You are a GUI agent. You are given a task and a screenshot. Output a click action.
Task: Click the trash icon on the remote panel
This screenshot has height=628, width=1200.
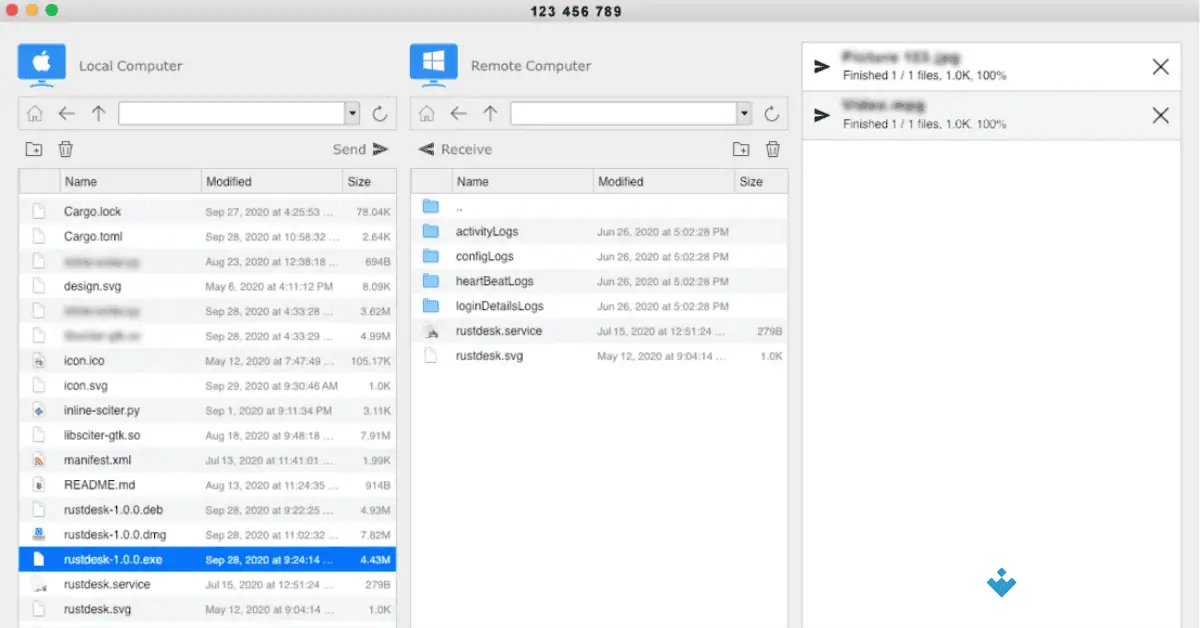pos(772,148)
